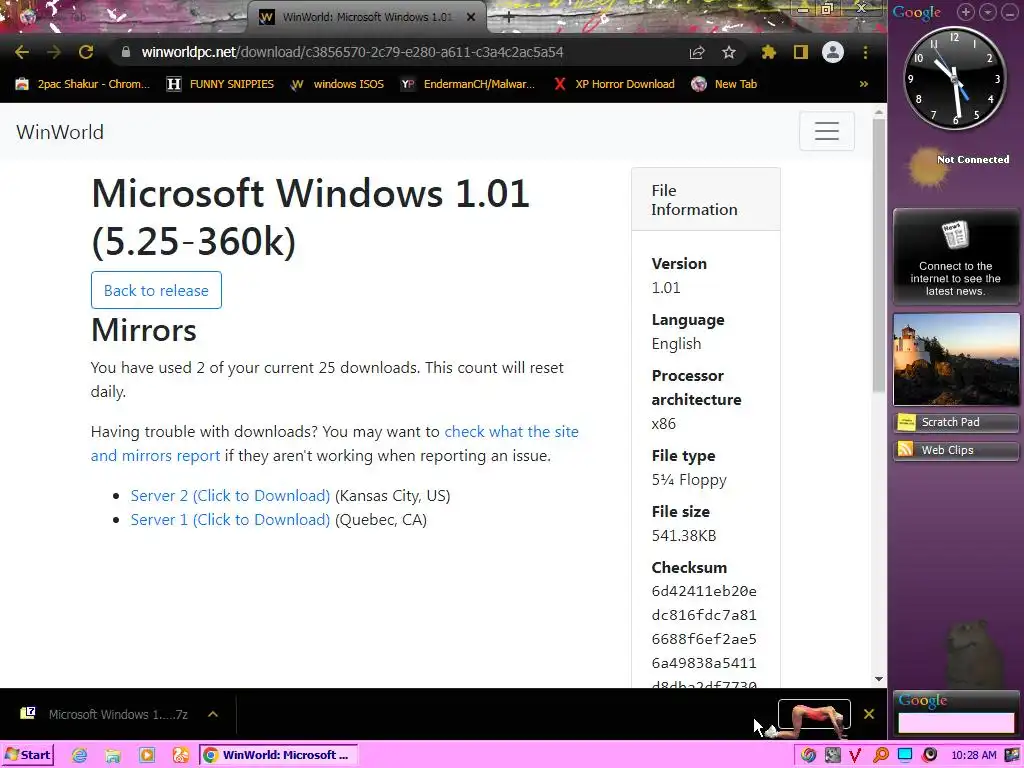Image resolution: width=1024 pixels, height=768 pixels.
Task: Open the browser side panel
Action: point(801,52)
